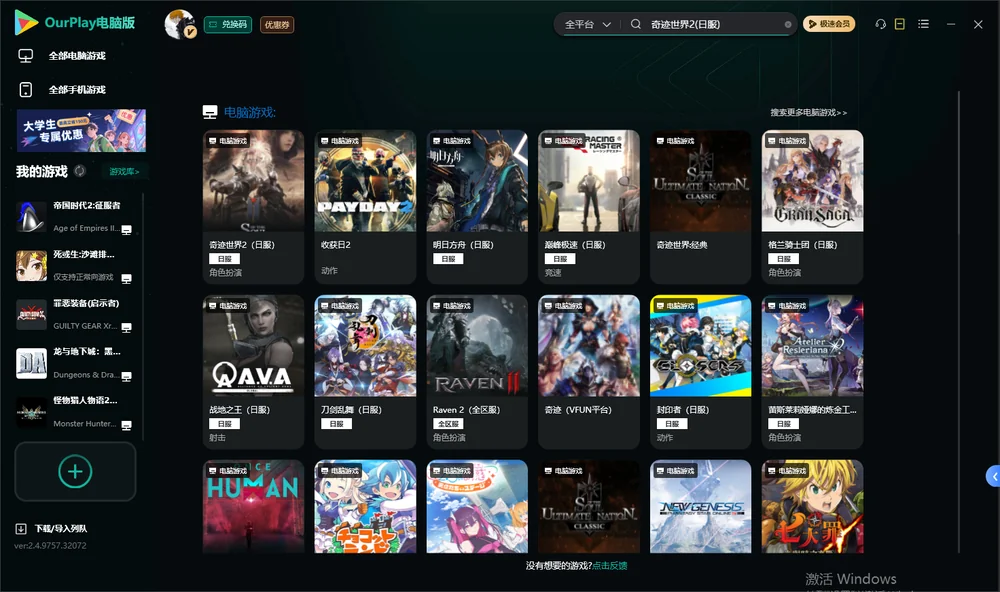
Task: Open the 奇迹 (VFUN平台) game card
Action: tap(589, 371)
